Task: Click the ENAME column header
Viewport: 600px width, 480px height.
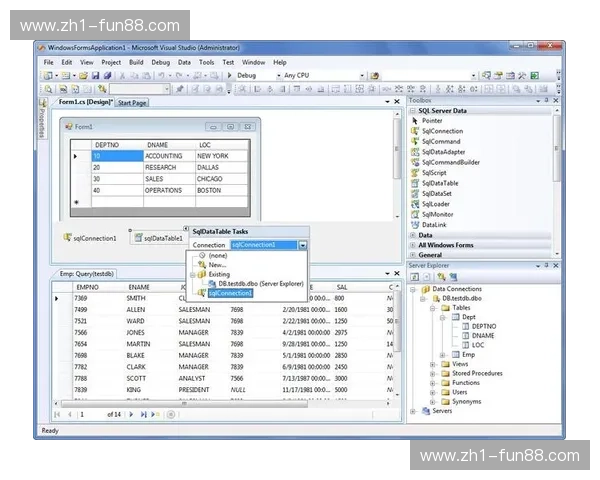Action: point(139,287)
